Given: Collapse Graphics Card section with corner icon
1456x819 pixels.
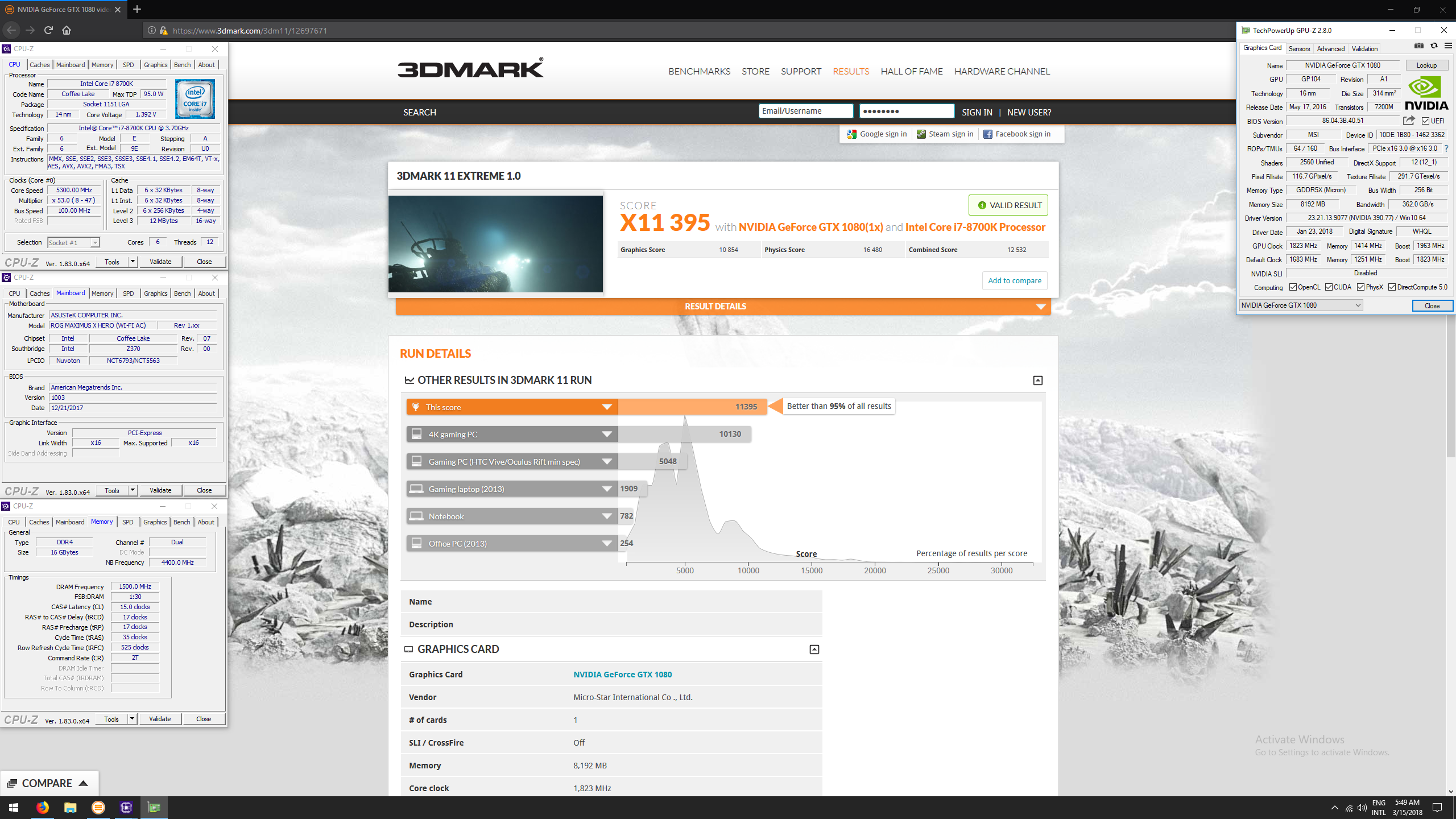Looking at the screenshot, I should pos(814,650).
